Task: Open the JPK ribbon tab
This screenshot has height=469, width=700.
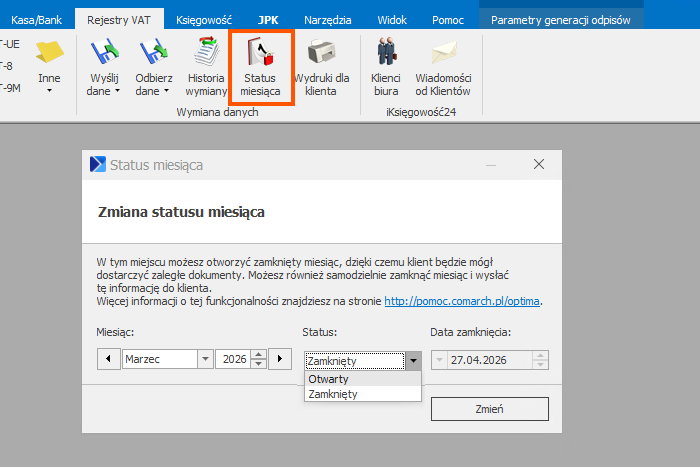Action: point(268,19)
